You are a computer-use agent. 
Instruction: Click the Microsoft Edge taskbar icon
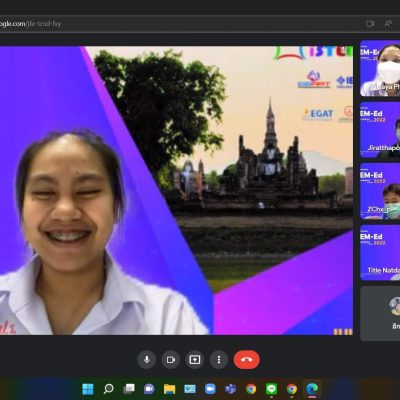click(312, 389)
